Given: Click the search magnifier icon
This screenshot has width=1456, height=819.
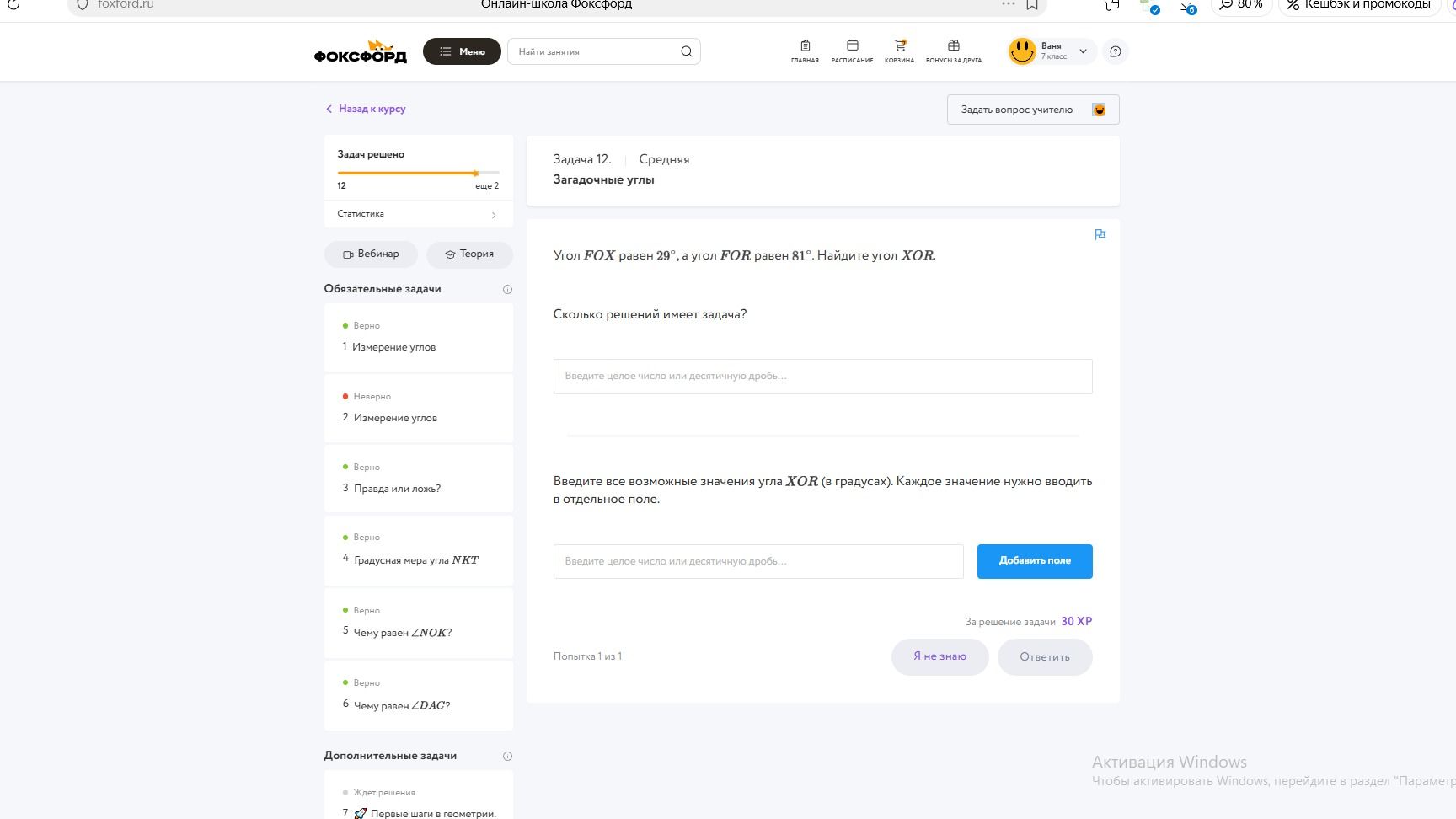Looking at the screenshot, I should tap(687, 51).
